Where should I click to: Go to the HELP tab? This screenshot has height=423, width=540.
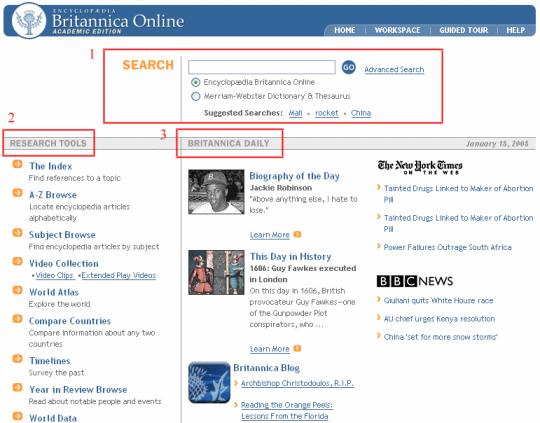point(516,30)
